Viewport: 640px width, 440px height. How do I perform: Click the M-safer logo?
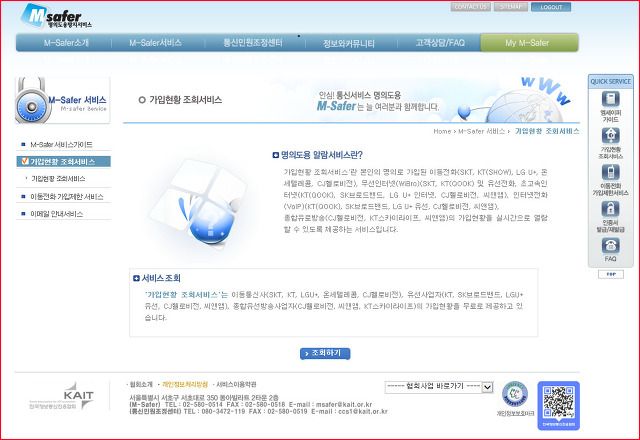pyautogui.click(x=56, y=16)
